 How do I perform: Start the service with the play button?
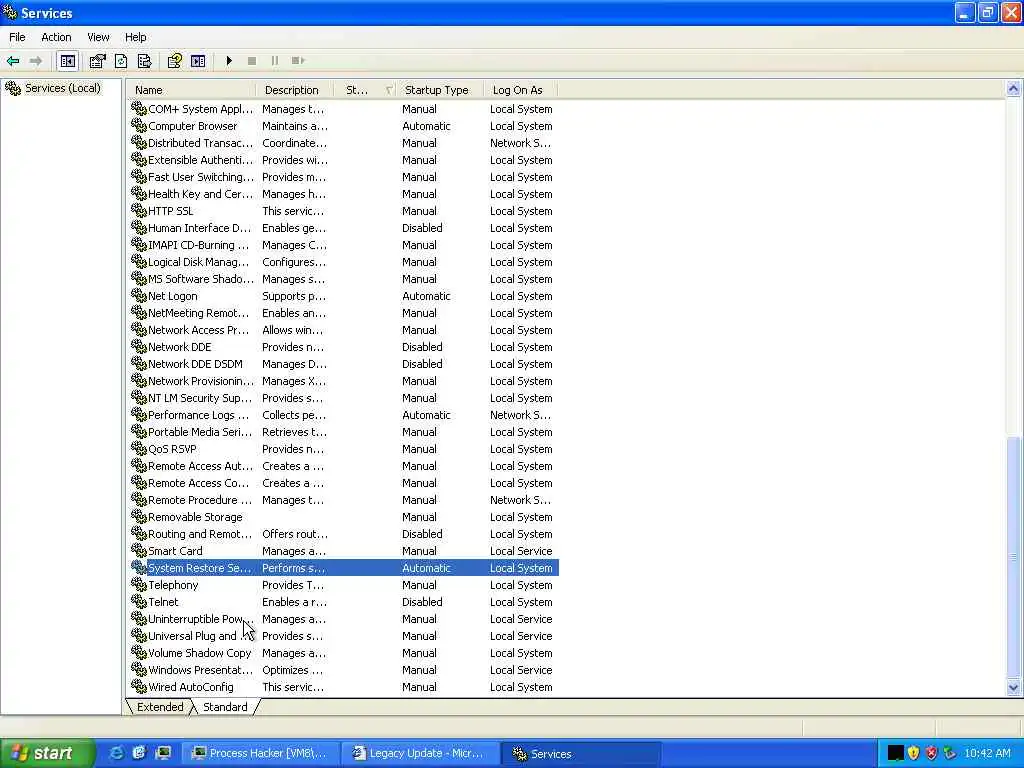coord(229,61)
